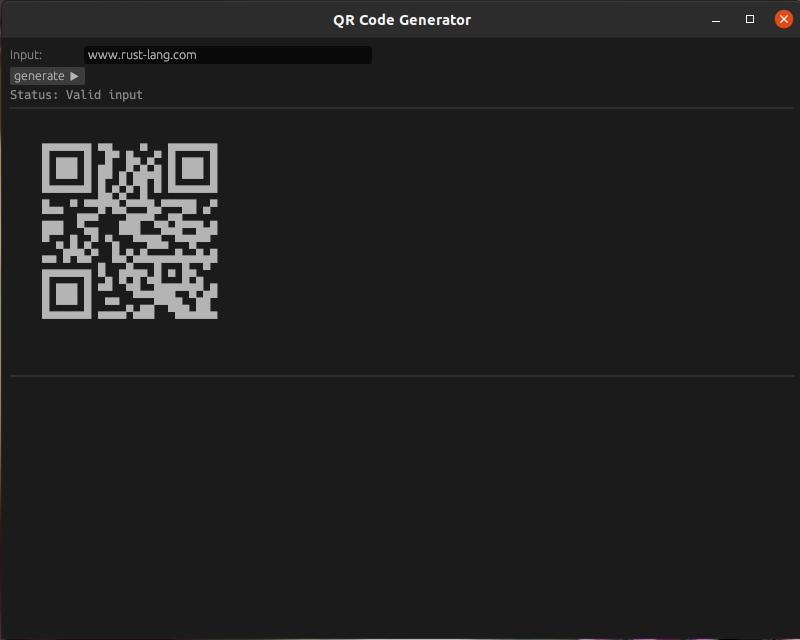Close the QR Code Generator window
Screen dimensions: 800x640
click(x=784, y=19)
